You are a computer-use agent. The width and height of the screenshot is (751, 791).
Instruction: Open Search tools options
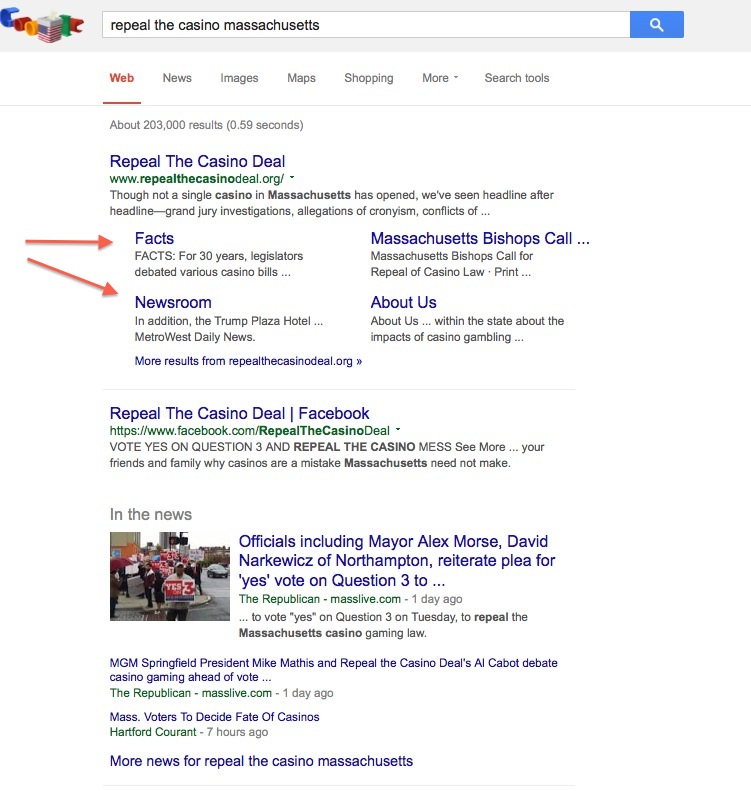tap(517, 78)
